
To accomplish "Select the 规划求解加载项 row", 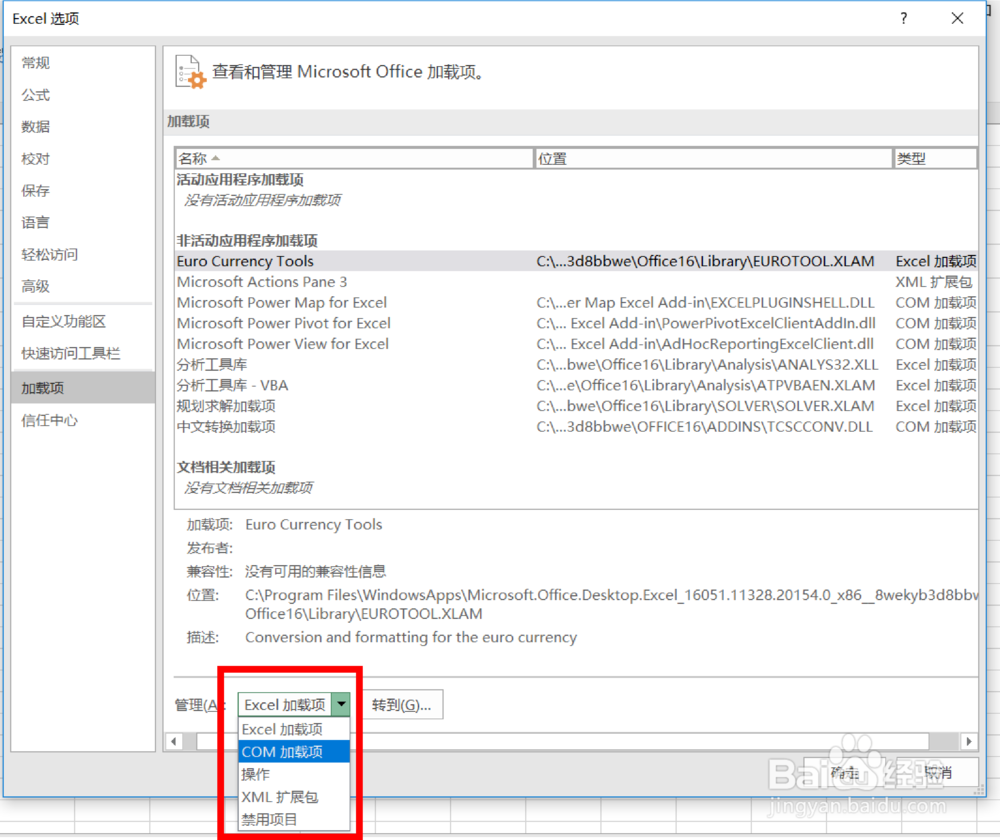I will click(576, 406).
